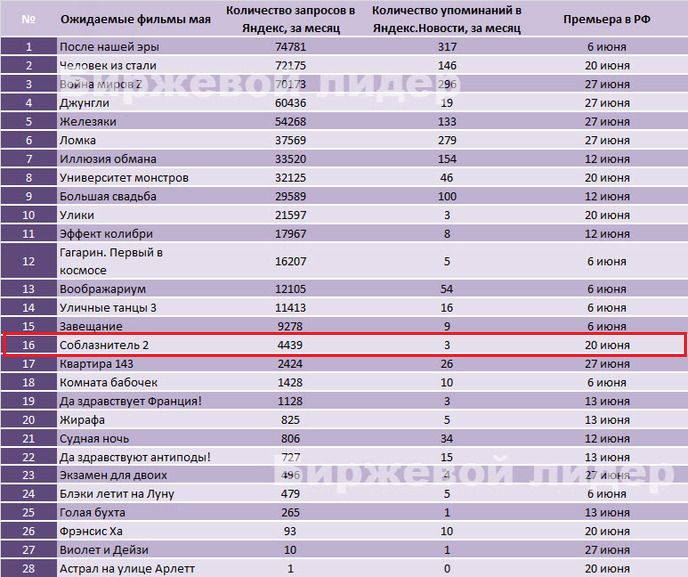Select the film title 'Да здравствуют антиподы!'

pyautogui.click(x=135, y=457)
